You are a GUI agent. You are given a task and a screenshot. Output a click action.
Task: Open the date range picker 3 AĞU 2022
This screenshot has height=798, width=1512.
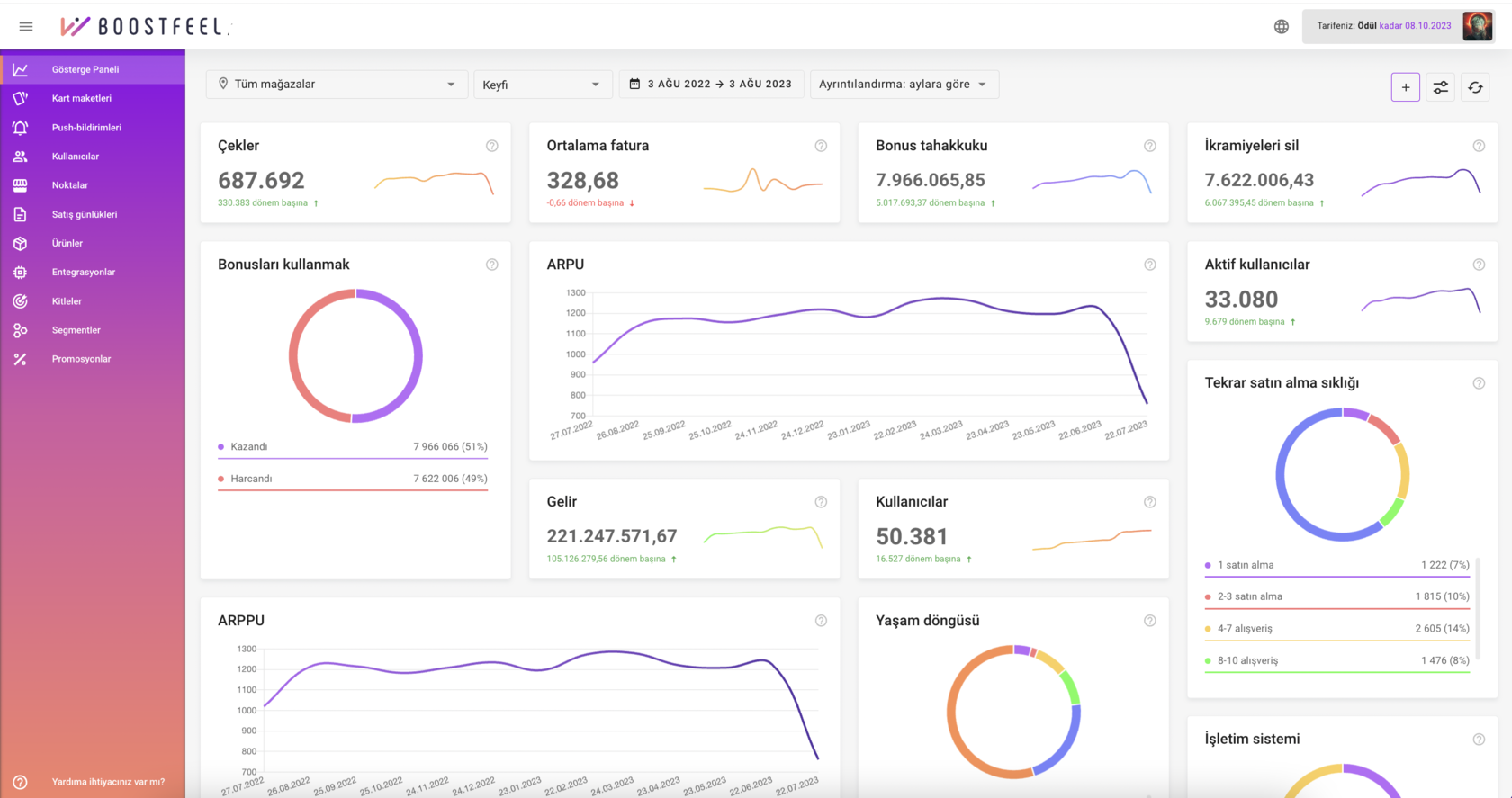711,84
